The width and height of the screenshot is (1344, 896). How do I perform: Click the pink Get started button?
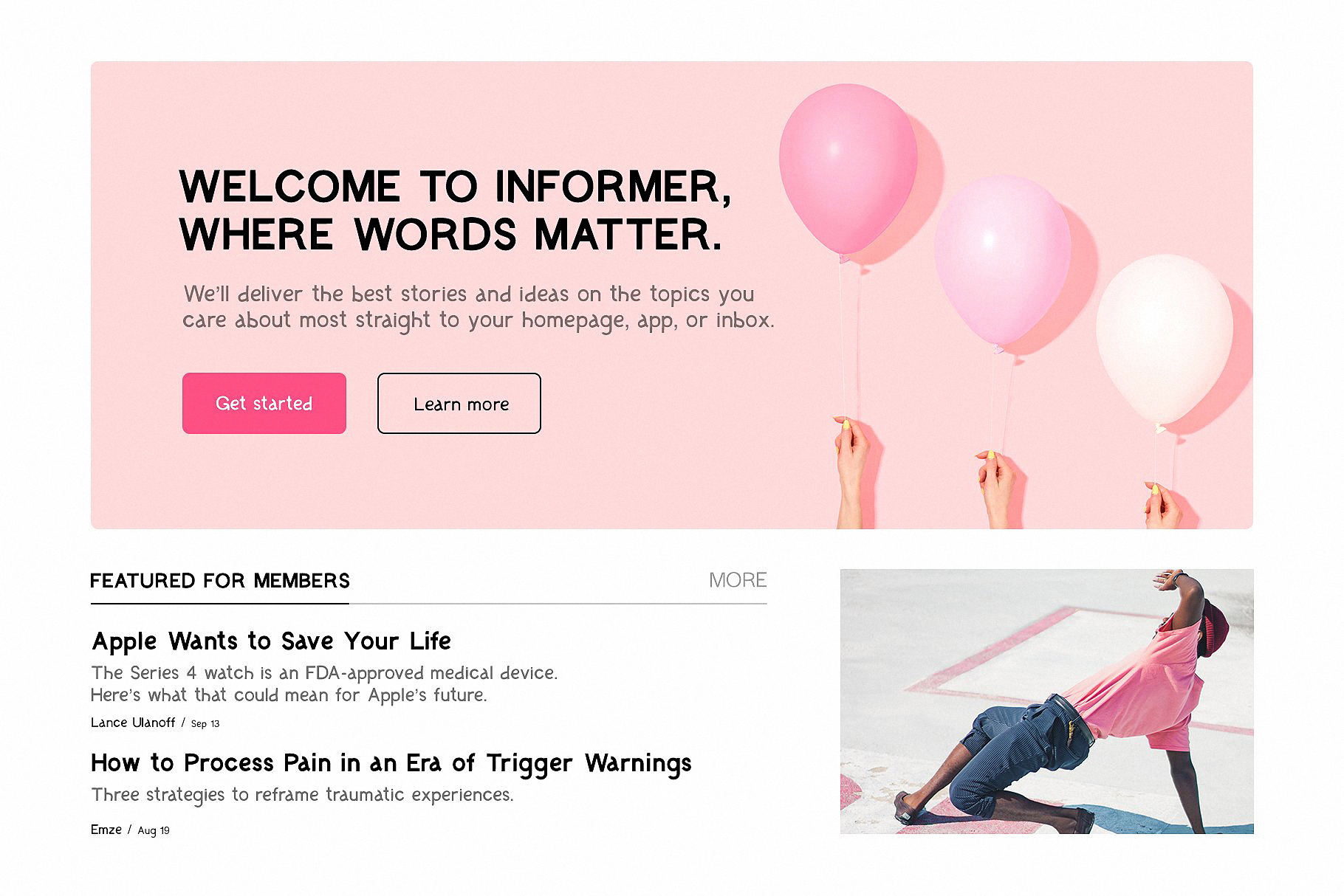click(x=264, y=403)
